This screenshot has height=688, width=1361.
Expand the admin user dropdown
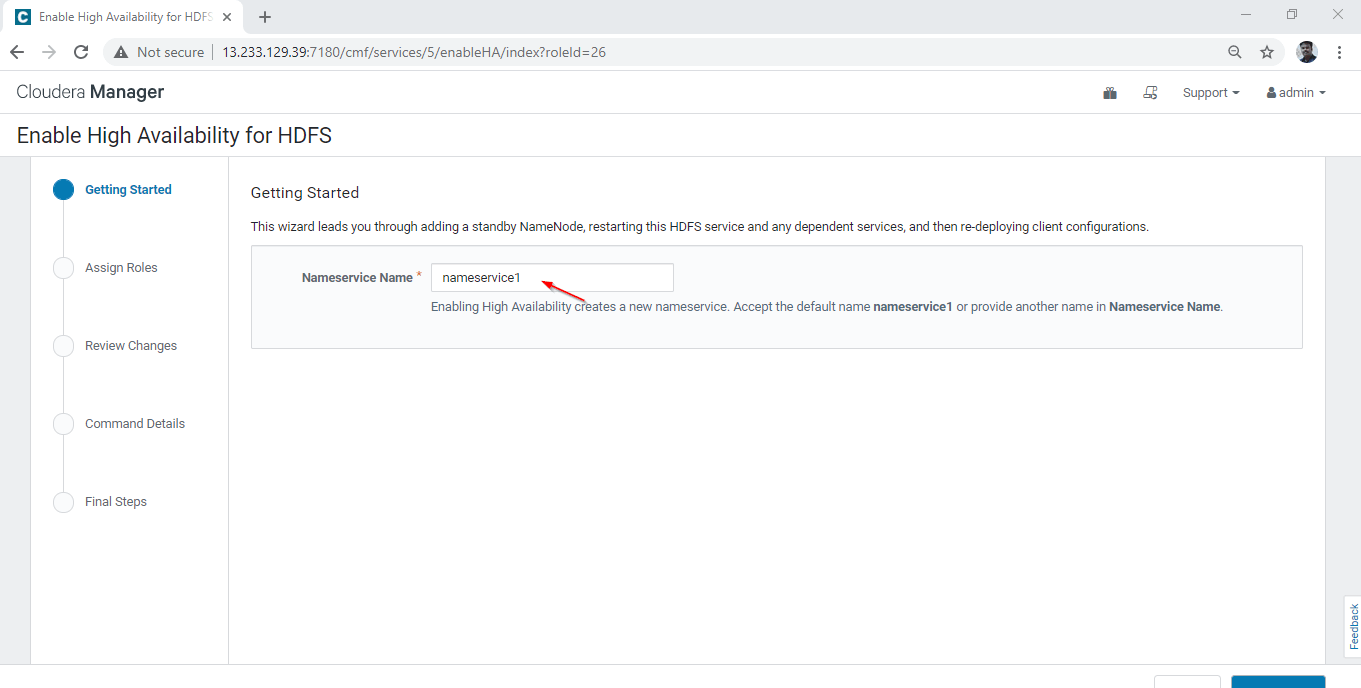1296,93
